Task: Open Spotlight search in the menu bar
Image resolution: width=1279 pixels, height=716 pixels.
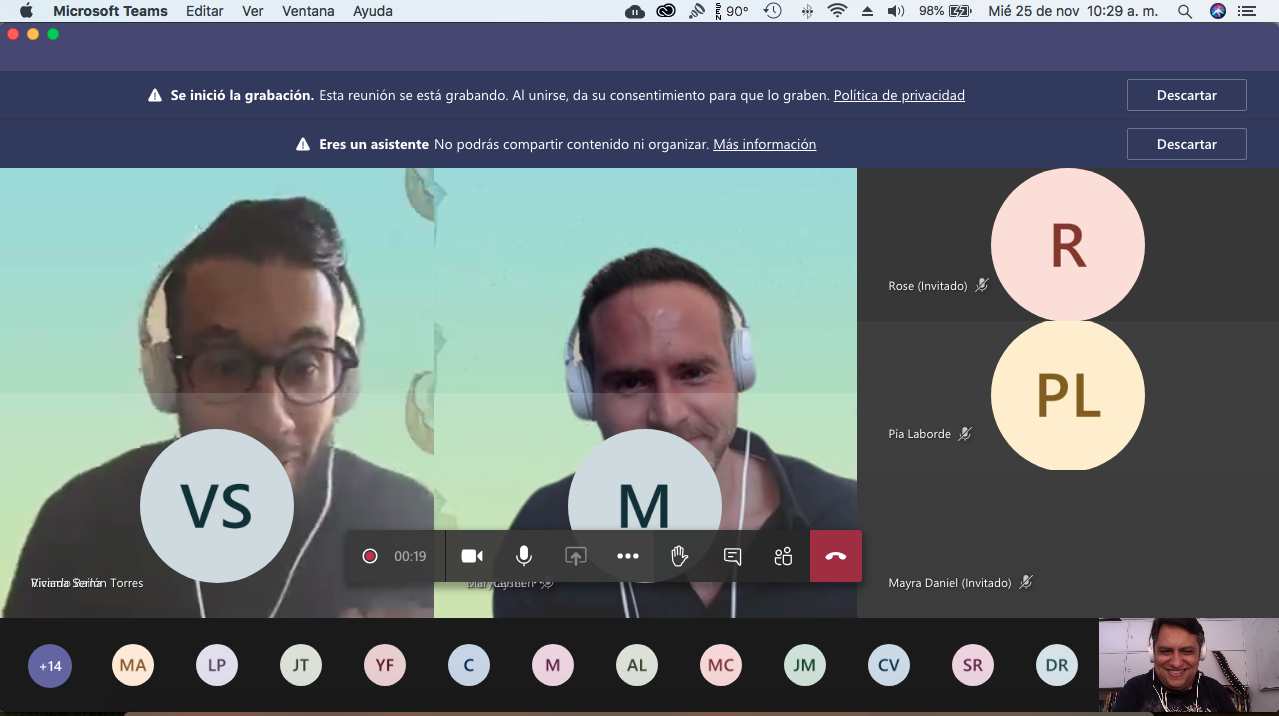Action: tap(1185, 11)
